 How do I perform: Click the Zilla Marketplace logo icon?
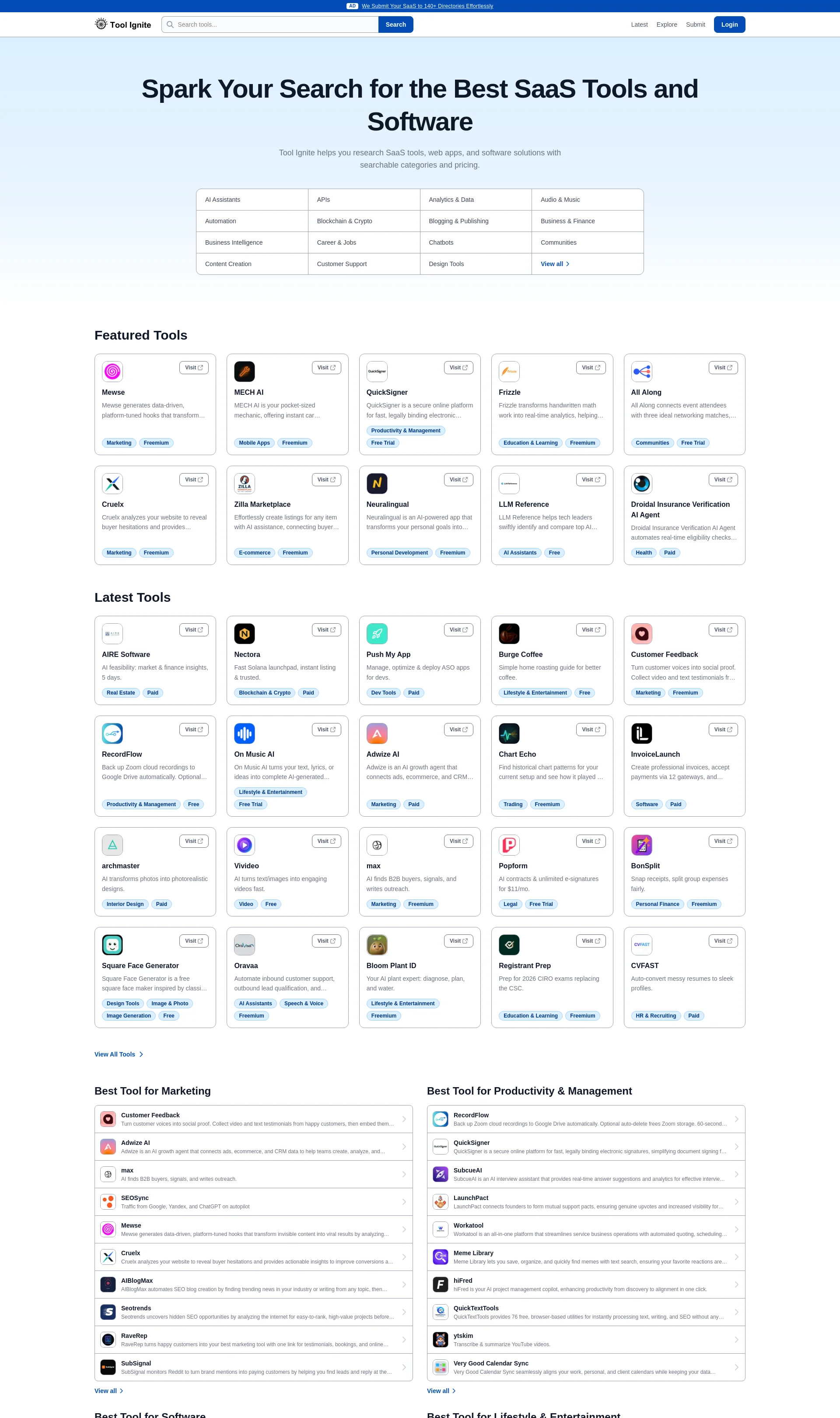click(245, 484)
